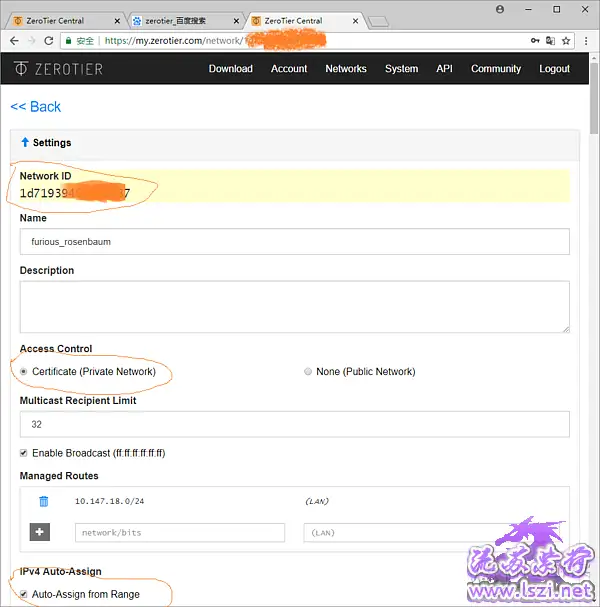Image resolution: width=600 pixels, height=607 pixels.
Task: Open the System menu item
Action: point(401,69)
